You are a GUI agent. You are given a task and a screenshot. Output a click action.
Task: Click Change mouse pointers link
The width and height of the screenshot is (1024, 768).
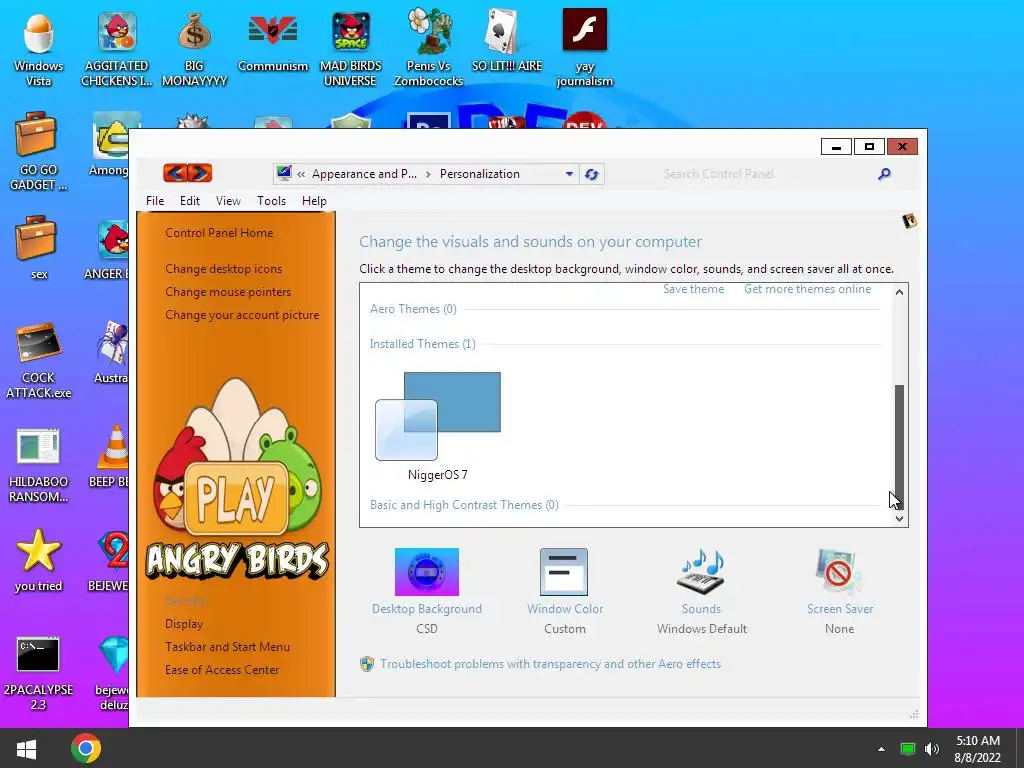[228, 292]
